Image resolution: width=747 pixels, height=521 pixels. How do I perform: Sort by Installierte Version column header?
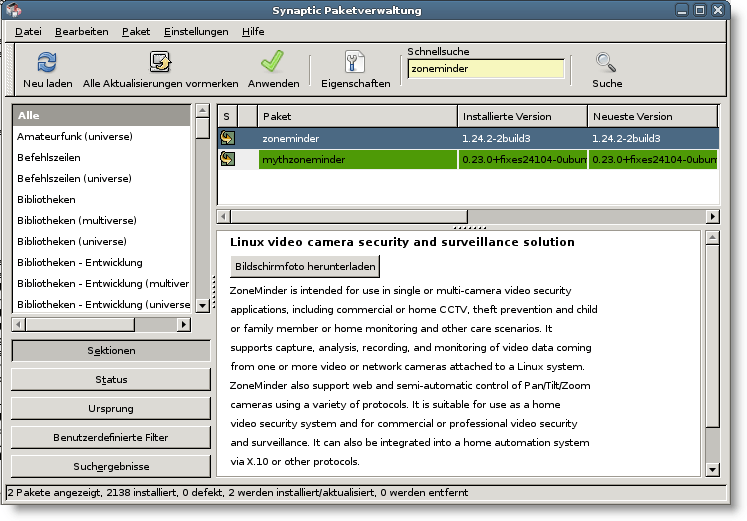click(x=522, y=116)
